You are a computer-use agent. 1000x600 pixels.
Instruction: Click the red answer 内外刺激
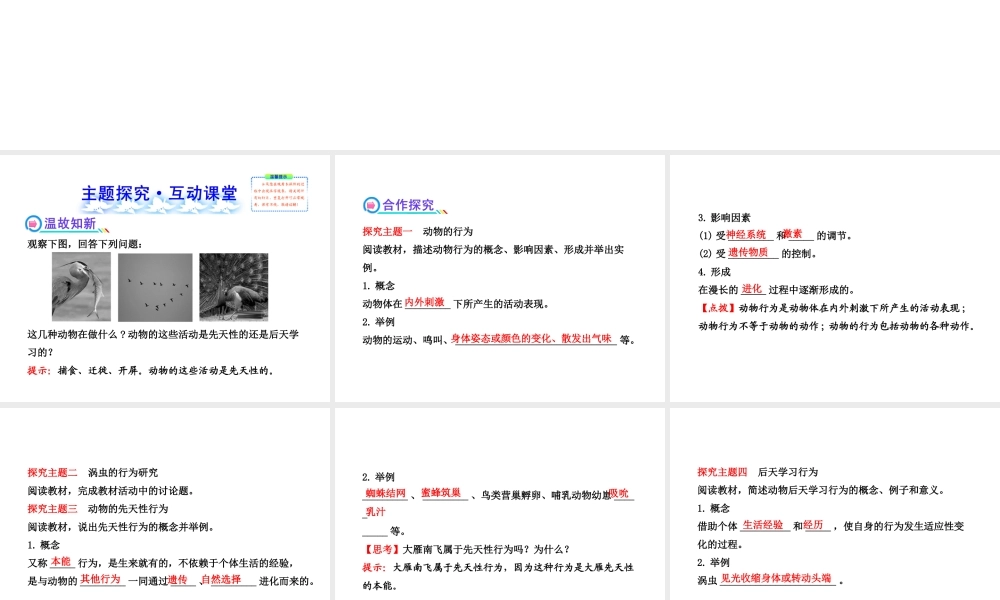[x=425, y=302]
